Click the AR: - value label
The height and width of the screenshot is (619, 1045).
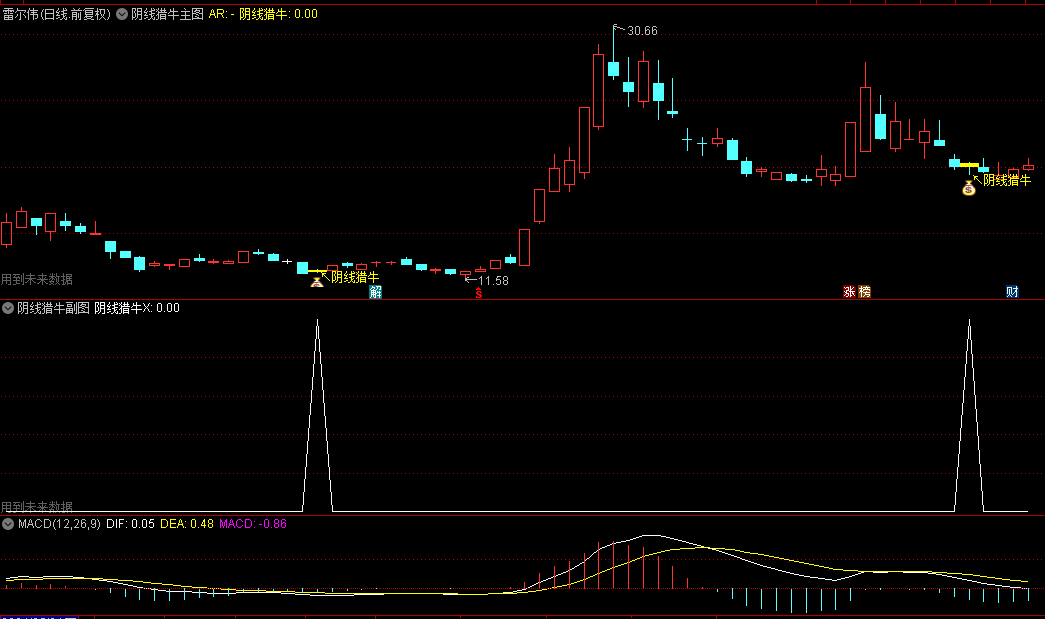point(221,14)
